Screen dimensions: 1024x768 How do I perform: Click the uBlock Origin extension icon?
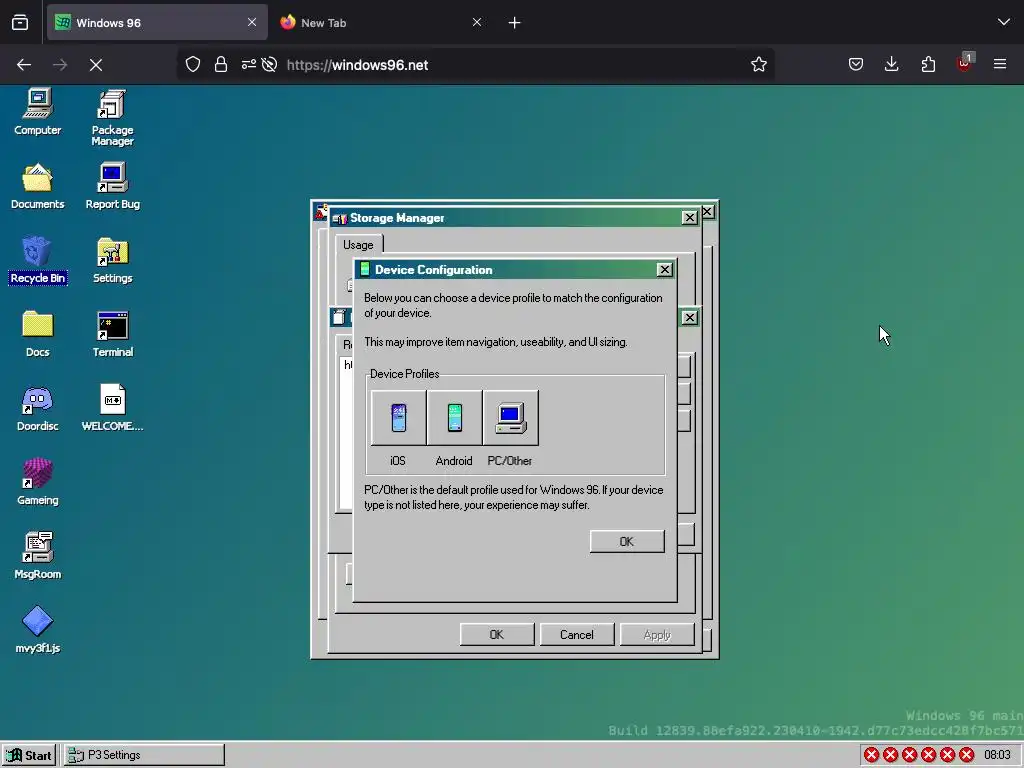point(965,63)
